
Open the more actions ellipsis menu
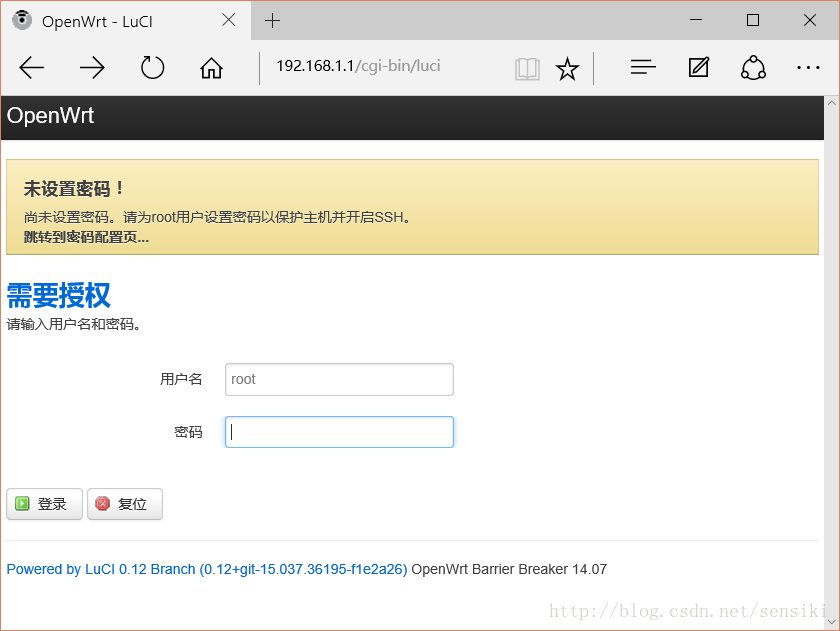pyautogui.click(x=808, y=67)
